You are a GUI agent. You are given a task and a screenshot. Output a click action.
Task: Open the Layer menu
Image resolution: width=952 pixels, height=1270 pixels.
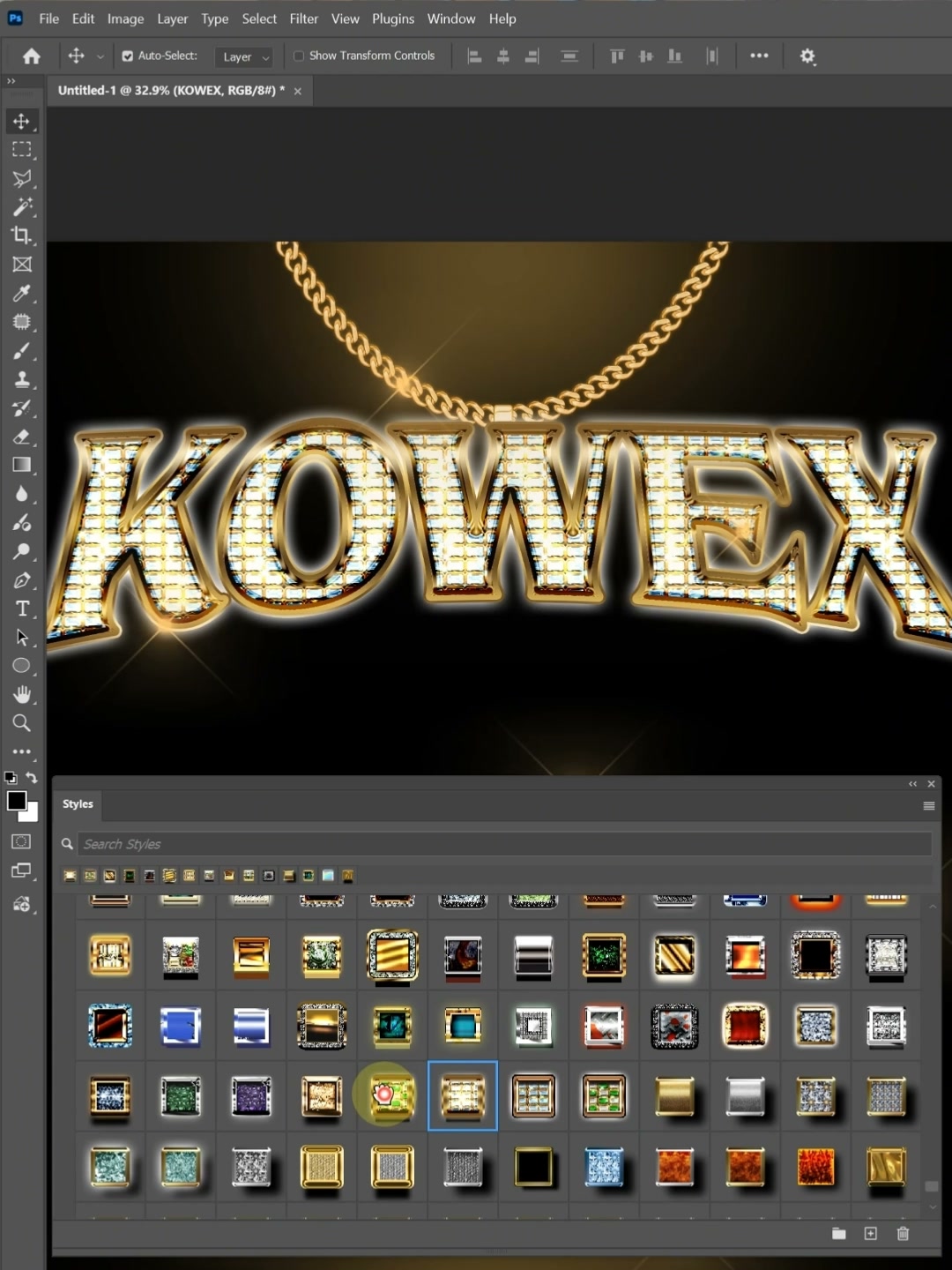(172, 19)
